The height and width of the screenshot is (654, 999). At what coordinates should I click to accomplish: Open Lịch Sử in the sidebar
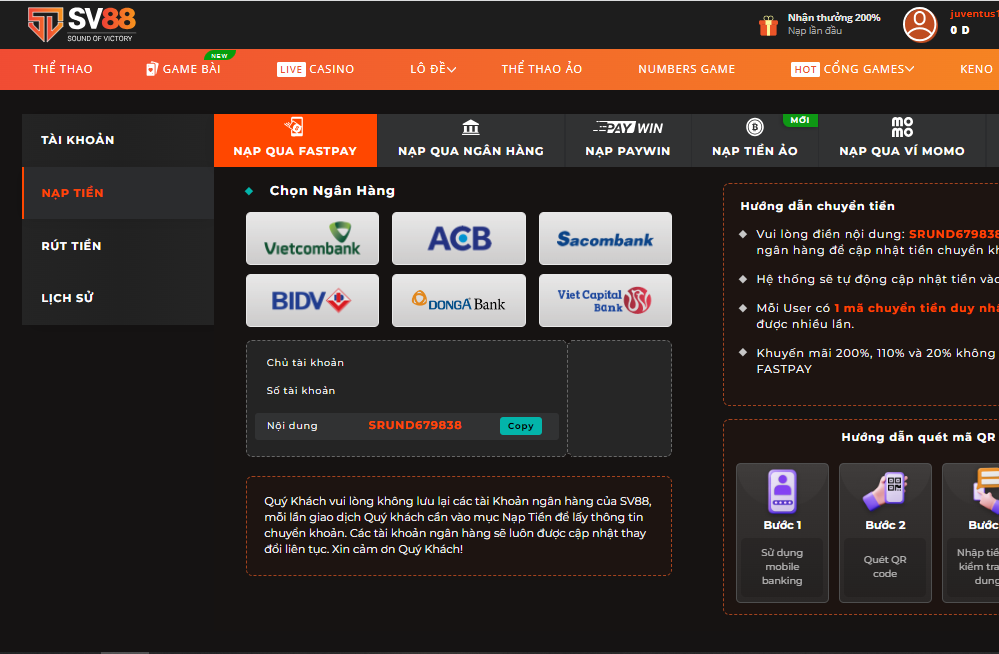118,298
